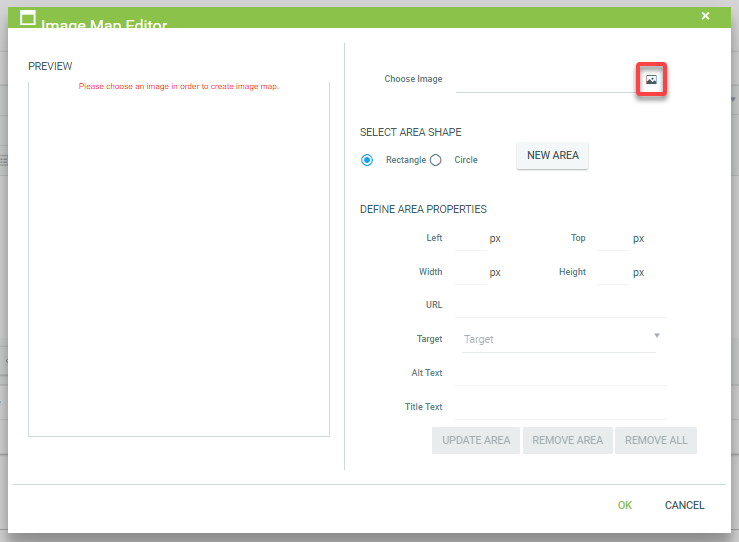This screenshot has height=542, width=739.
Task: Click the Left px input field
Action: (470, 239)
